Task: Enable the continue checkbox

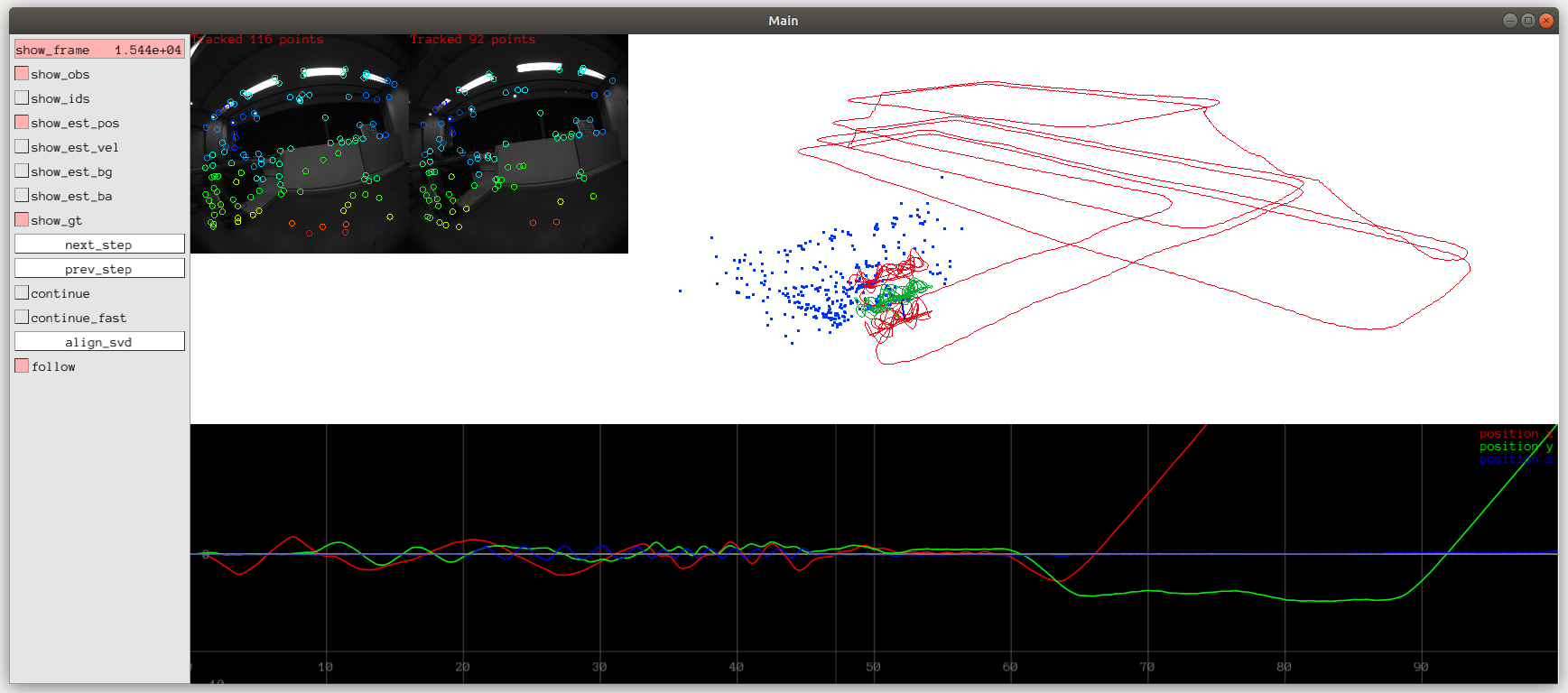Action: pos(22,293)
